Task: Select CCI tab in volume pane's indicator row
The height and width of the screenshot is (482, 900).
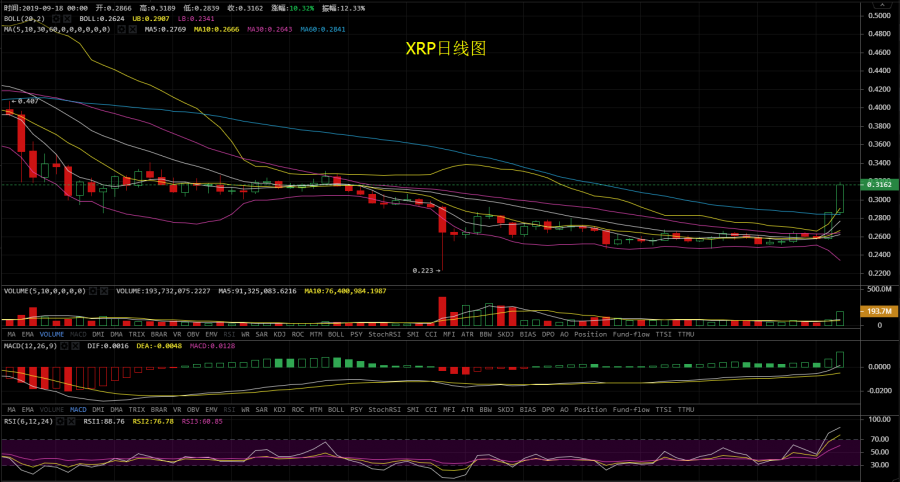Action: [431, 333]
